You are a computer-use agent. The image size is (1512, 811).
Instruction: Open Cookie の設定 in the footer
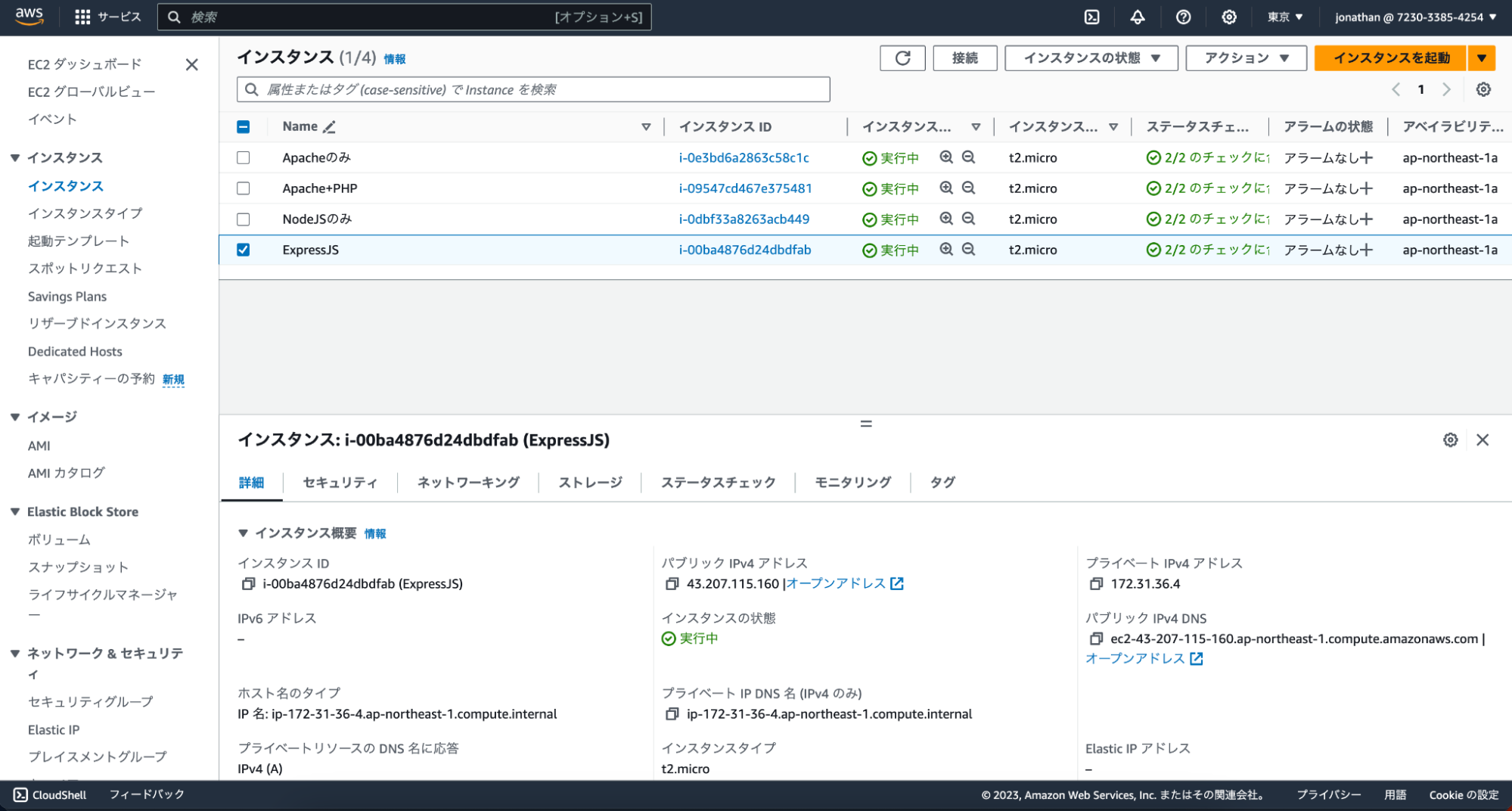(1464, 795)
